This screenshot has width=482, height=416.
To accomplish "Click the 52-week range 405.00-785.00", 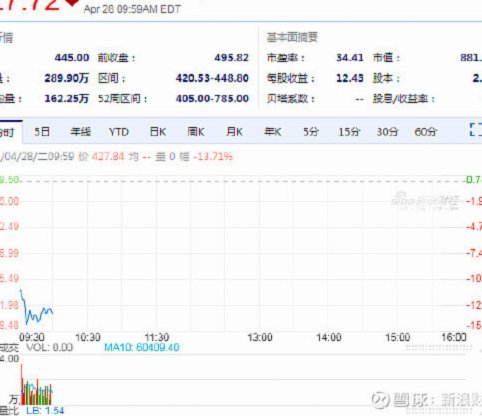I will [212, 99].
